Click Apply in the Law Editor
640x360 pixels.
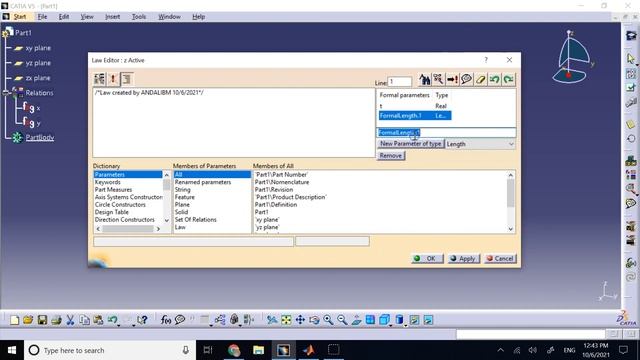463,258
